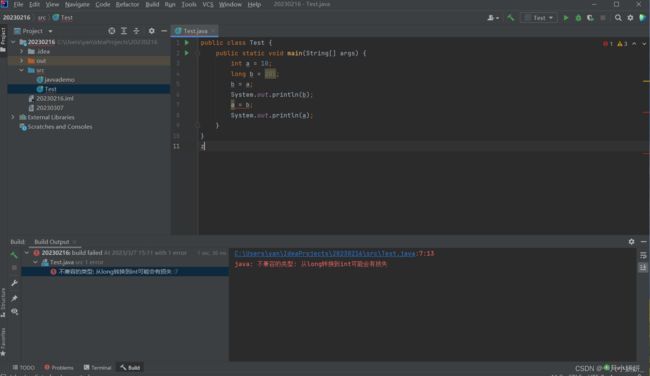The width and height of the screenshot is (650, 376).
Task: Pin the build tab with pin icon
Action: pos(15,298)
